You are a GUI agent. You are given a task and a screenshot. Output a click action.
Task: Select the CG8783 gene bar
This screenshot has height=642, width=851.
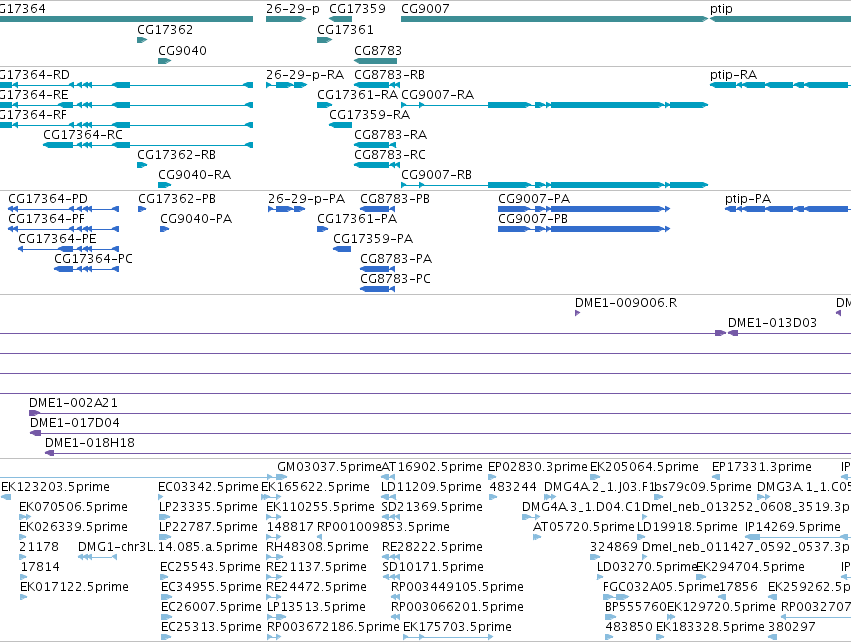pyautogui.click(x=376, y=61)
